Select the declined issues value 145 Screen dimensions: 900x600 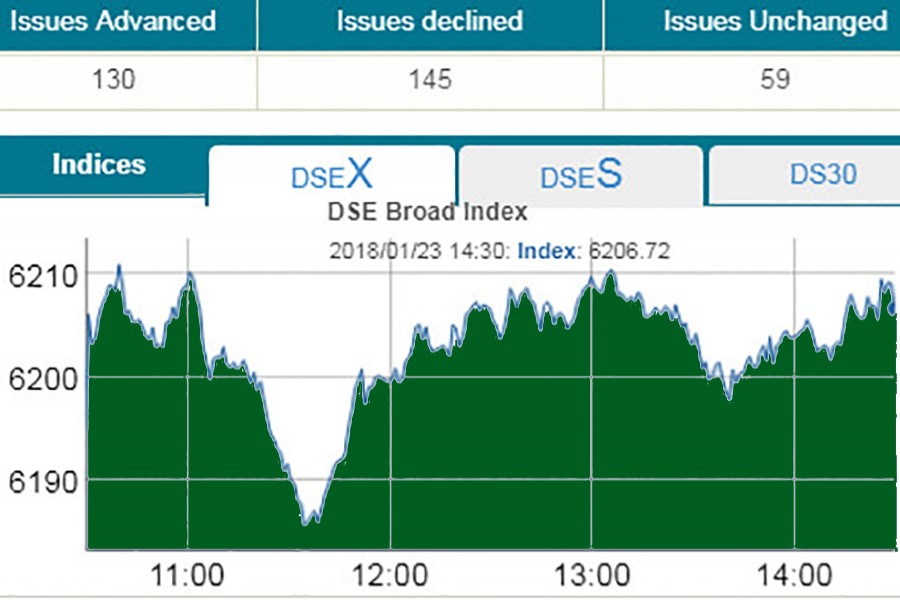coord(430,79)
